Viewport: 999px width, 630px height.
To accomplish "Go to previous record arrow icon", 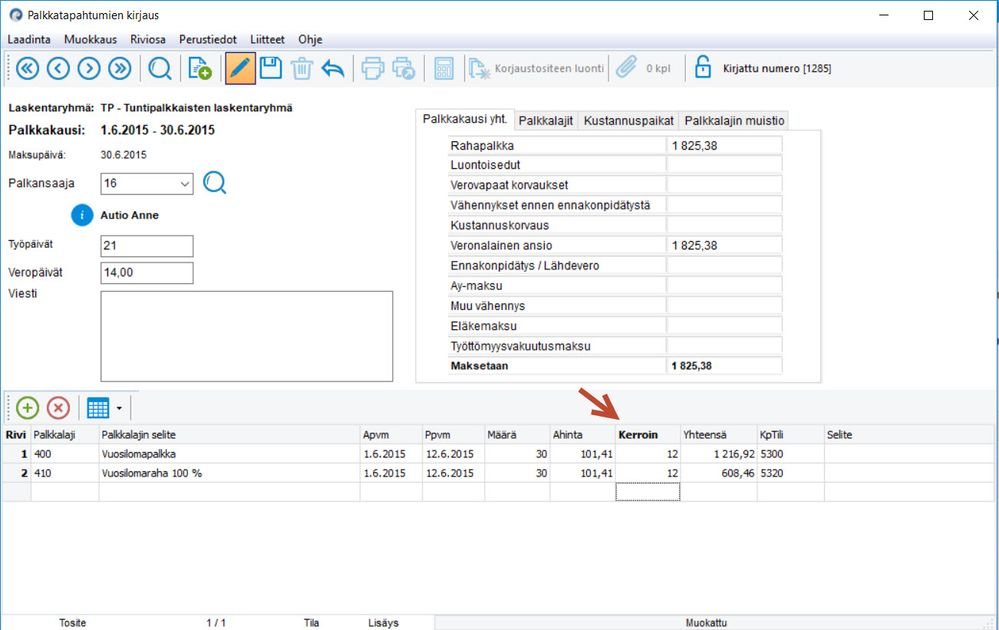I will coord(58,68).
